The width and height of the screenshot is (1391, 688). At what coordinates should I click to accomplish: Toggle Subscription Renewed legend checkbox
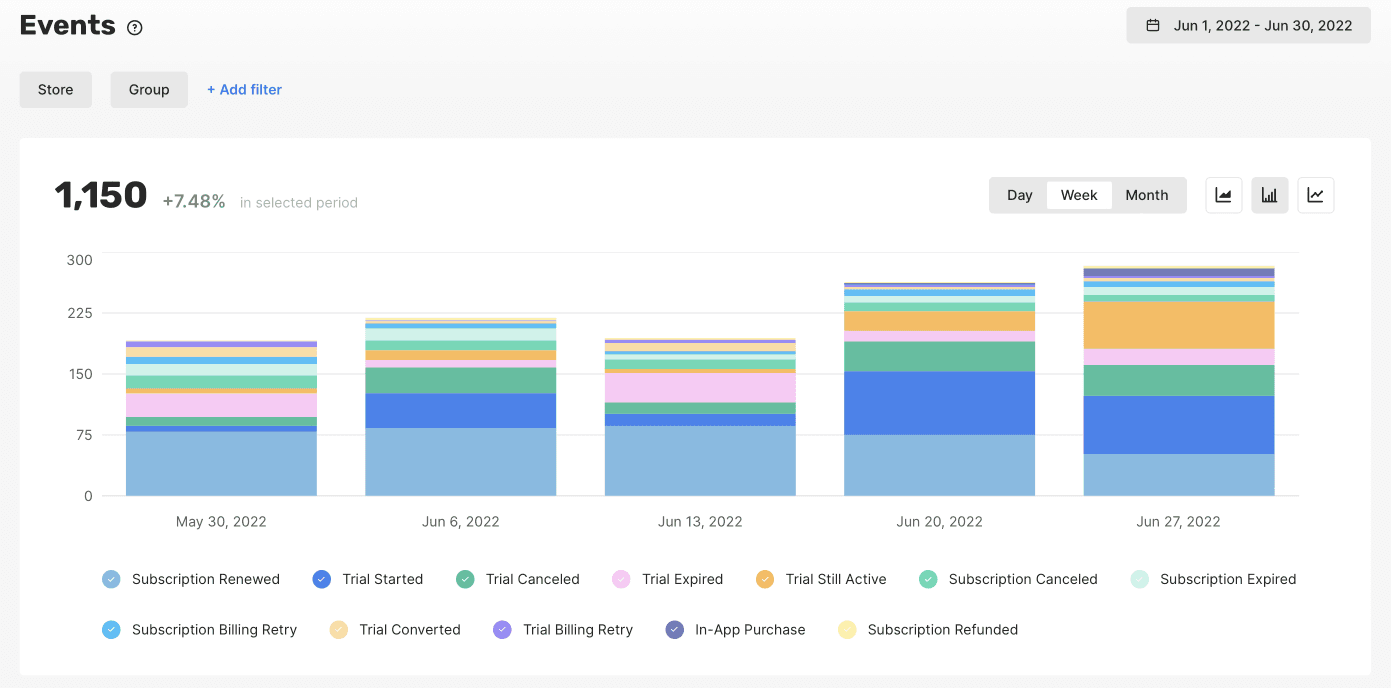point(111,579)
